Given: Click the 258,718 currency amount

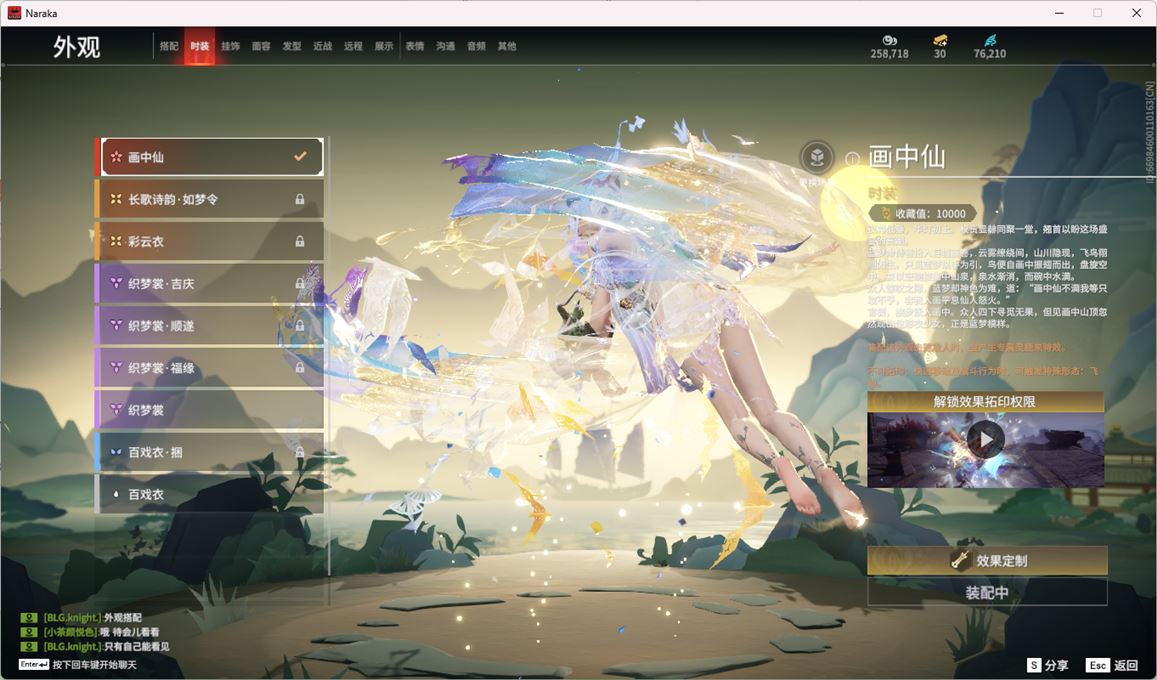Looking at the screenshot, I should click(x=889, y=54).
